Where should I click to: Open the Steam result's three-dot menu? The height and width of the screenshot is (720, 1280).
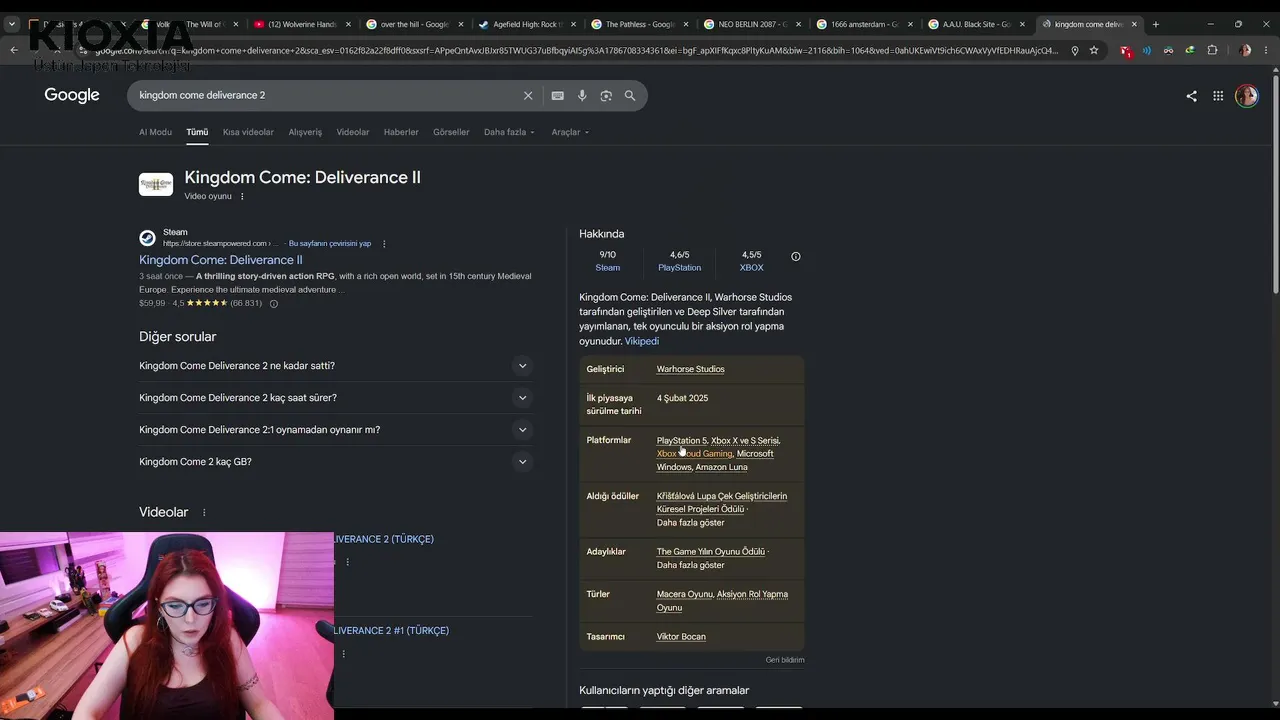pyautogui.click(x=384, y=244)
